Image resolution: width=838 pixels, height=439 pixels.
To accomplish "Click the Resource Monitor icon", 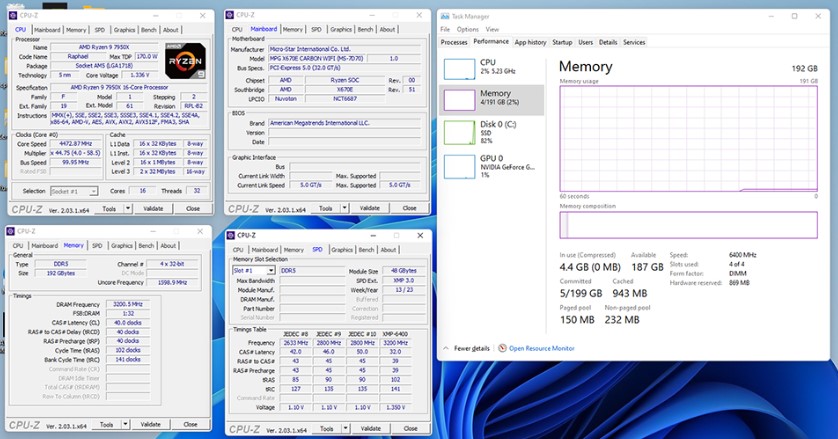I will click(503, 348).
